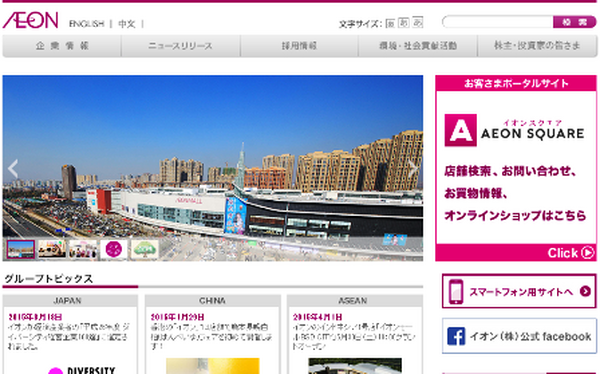Click the Facebook logo icon
This screenshot has height=374, width=600.
pos(456,336)
